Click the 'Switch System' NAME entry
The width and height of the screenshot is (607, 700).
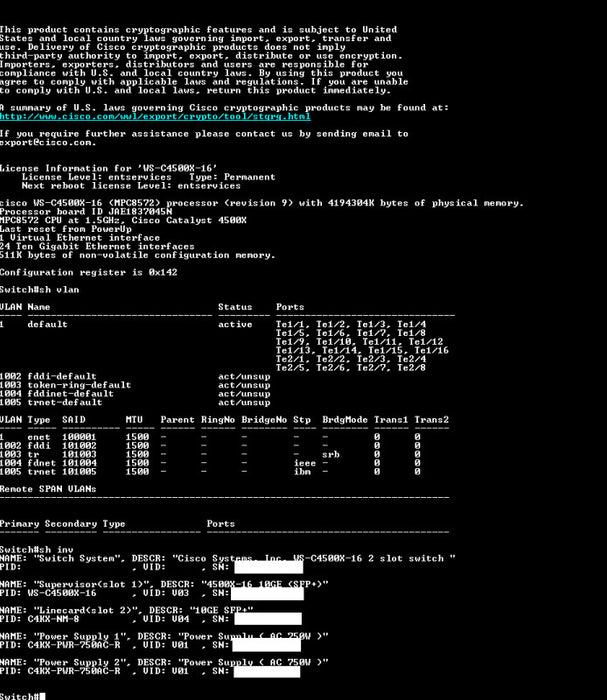(x=74, y=558)
